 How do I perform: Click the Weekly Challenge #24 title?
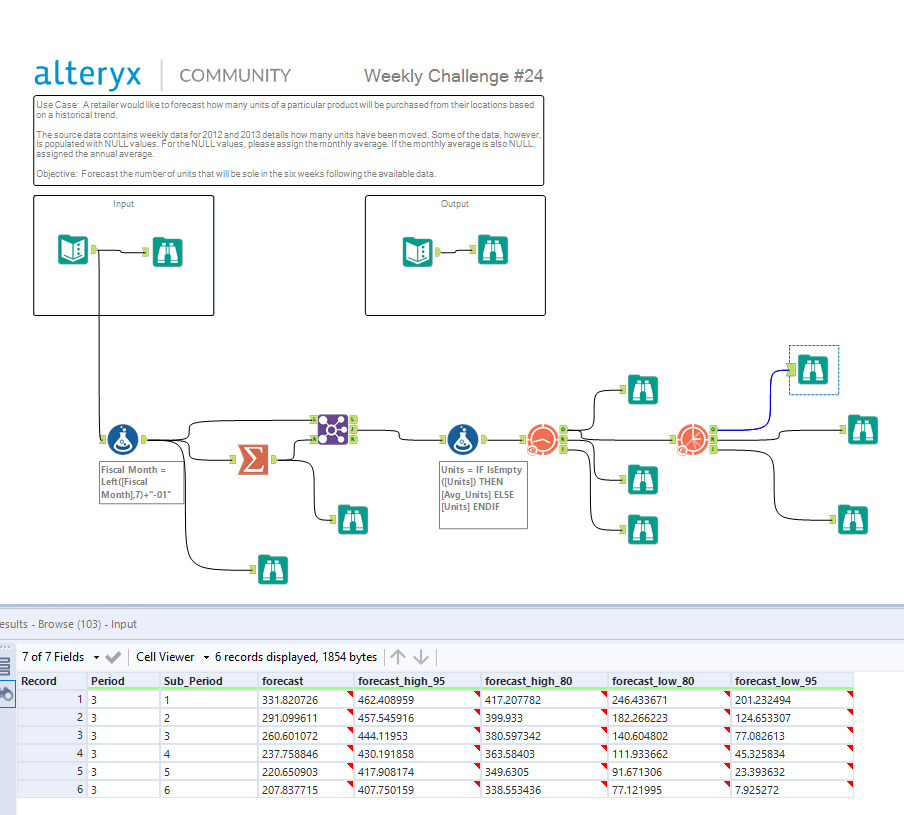pyautogui.click(x=453, y=76)
